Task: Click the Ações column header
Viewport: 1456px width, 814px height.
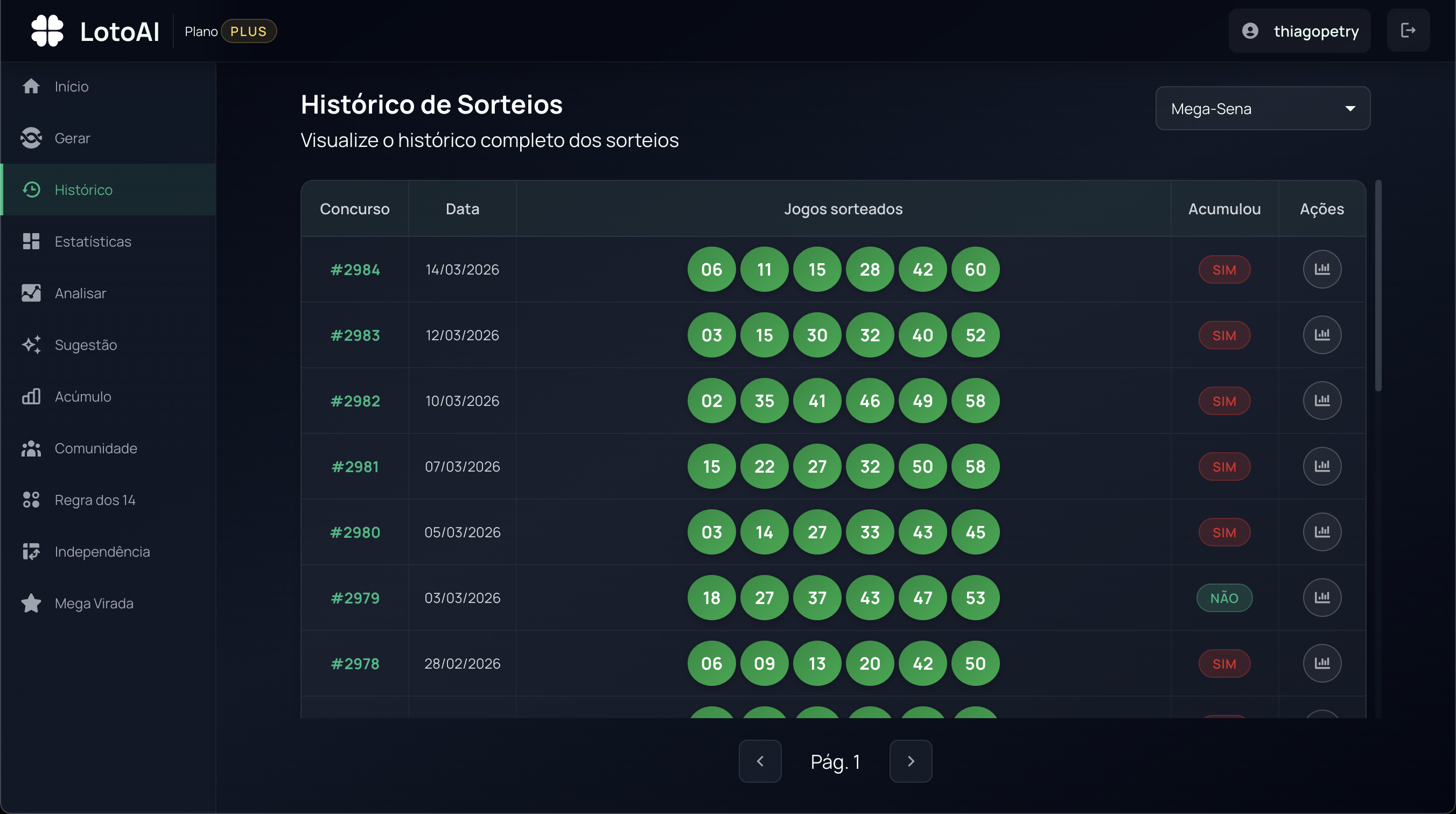Action: point(1321,209)
